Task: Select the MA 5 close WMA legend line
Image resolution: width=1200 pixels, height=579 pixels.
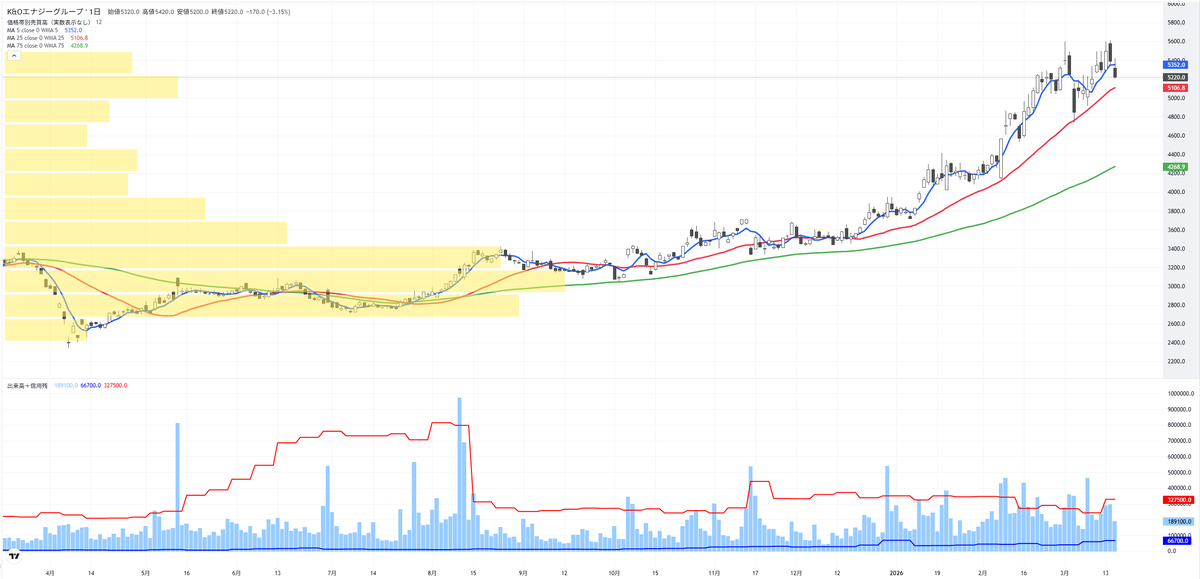Action: tap(33, 30)
